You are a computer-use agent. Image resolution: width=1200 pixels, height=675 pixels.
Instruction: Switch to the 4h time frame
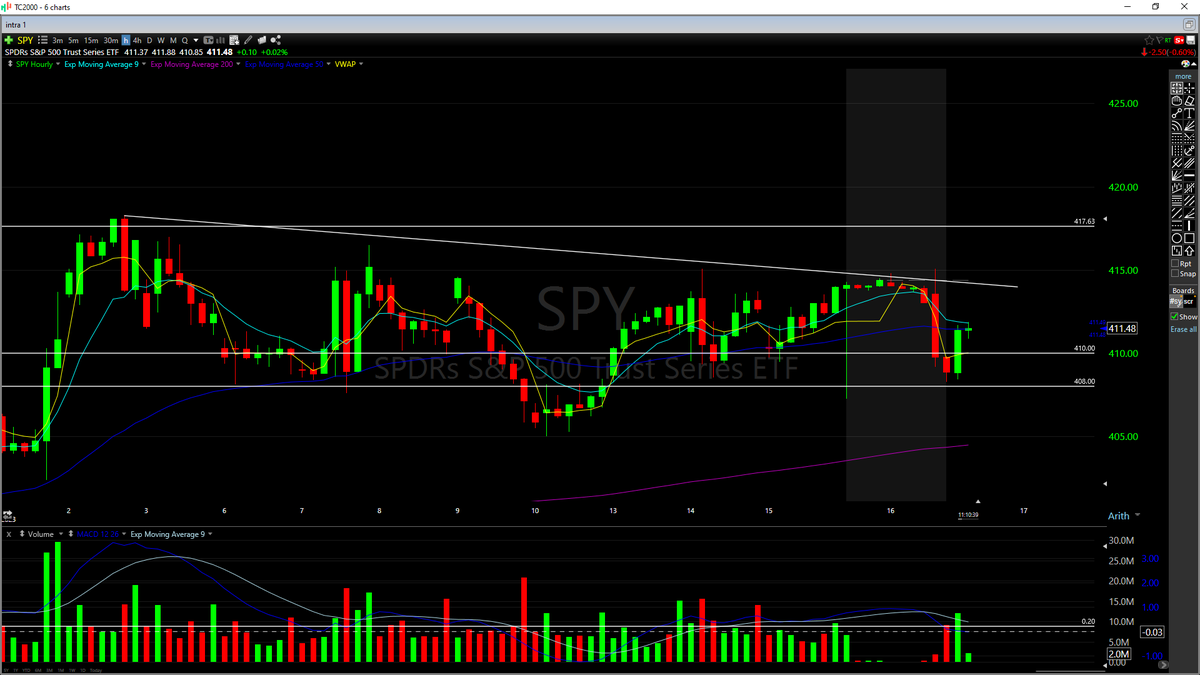click(x=137, y=40)
